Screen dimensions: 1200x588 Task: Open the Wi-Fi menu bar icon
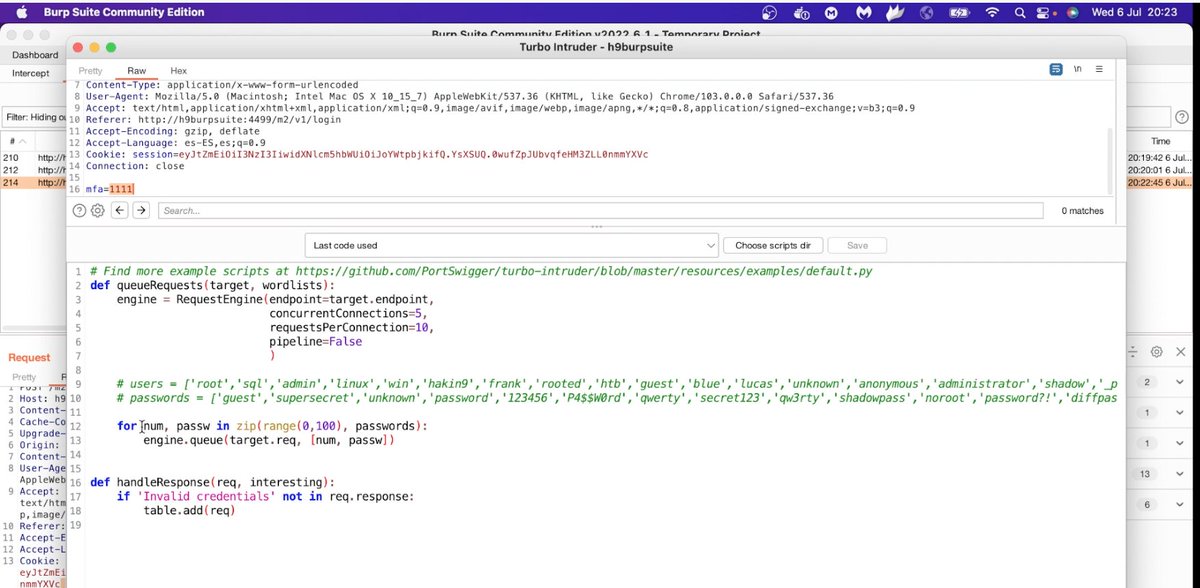tap(991, 13)
